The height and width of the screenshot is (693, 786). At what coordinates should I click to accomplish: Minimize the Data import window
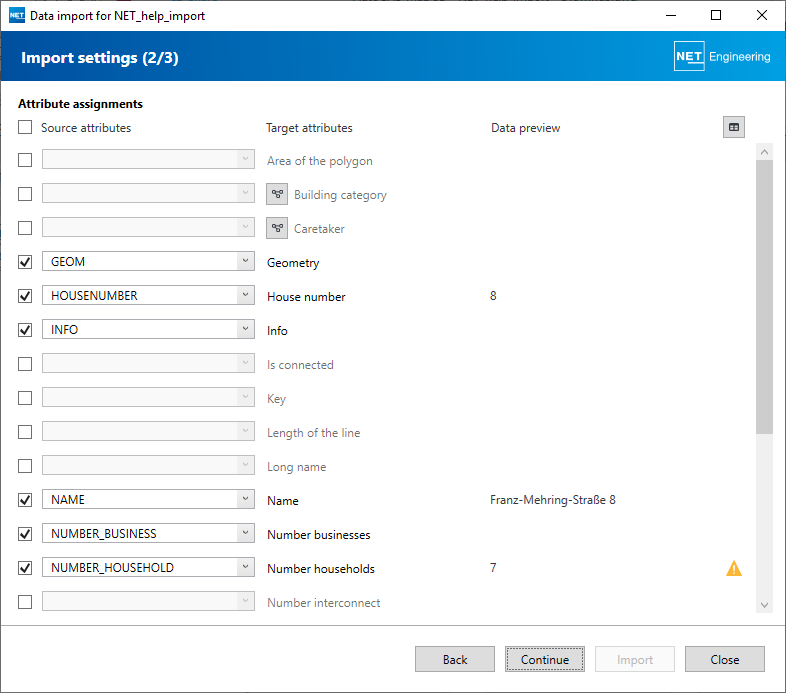pyautogui.click(x=671, y=16)
